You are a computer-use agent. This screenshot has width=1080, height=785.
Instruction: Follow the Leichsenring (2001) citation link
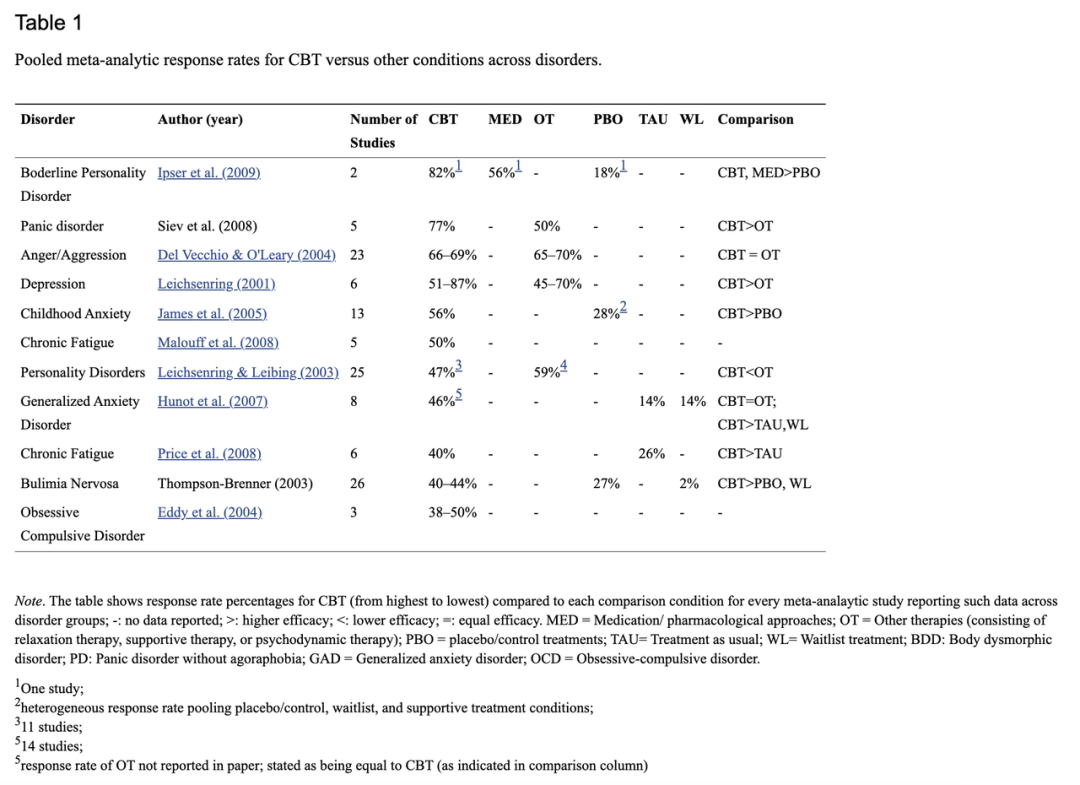(216, 284)
